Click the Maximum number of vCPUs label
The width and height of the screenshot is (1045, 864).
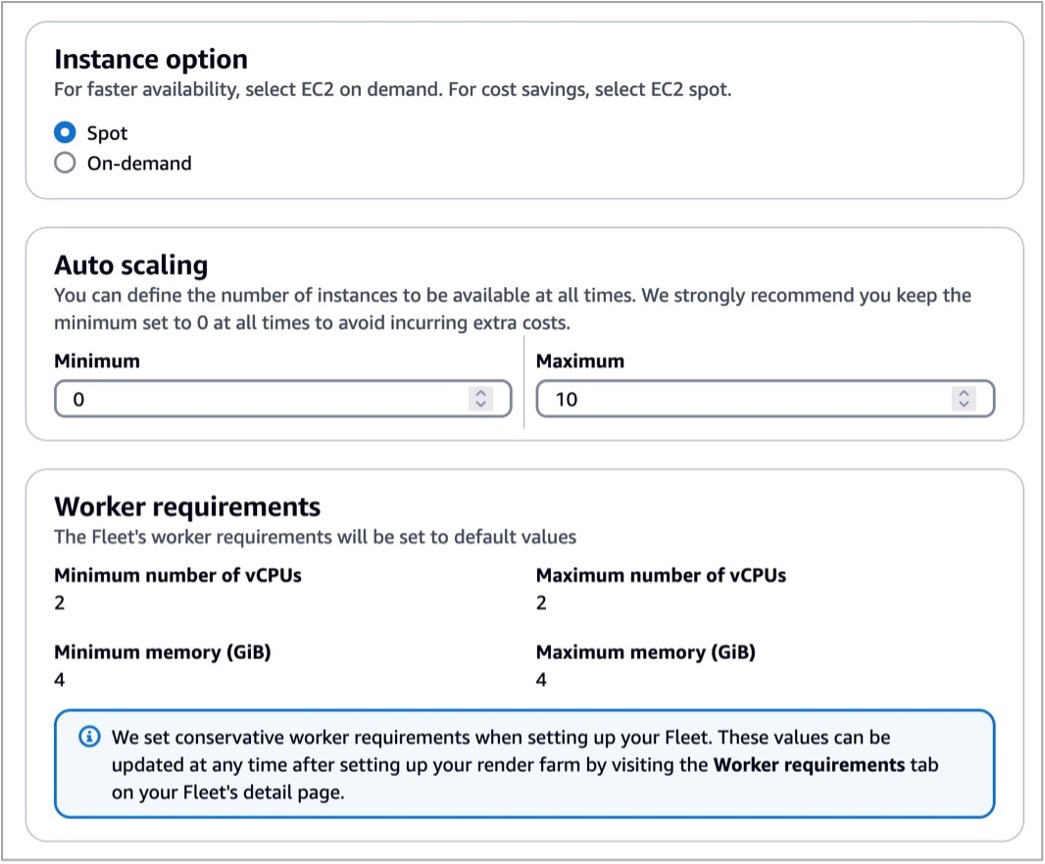[x=661, y=575]
